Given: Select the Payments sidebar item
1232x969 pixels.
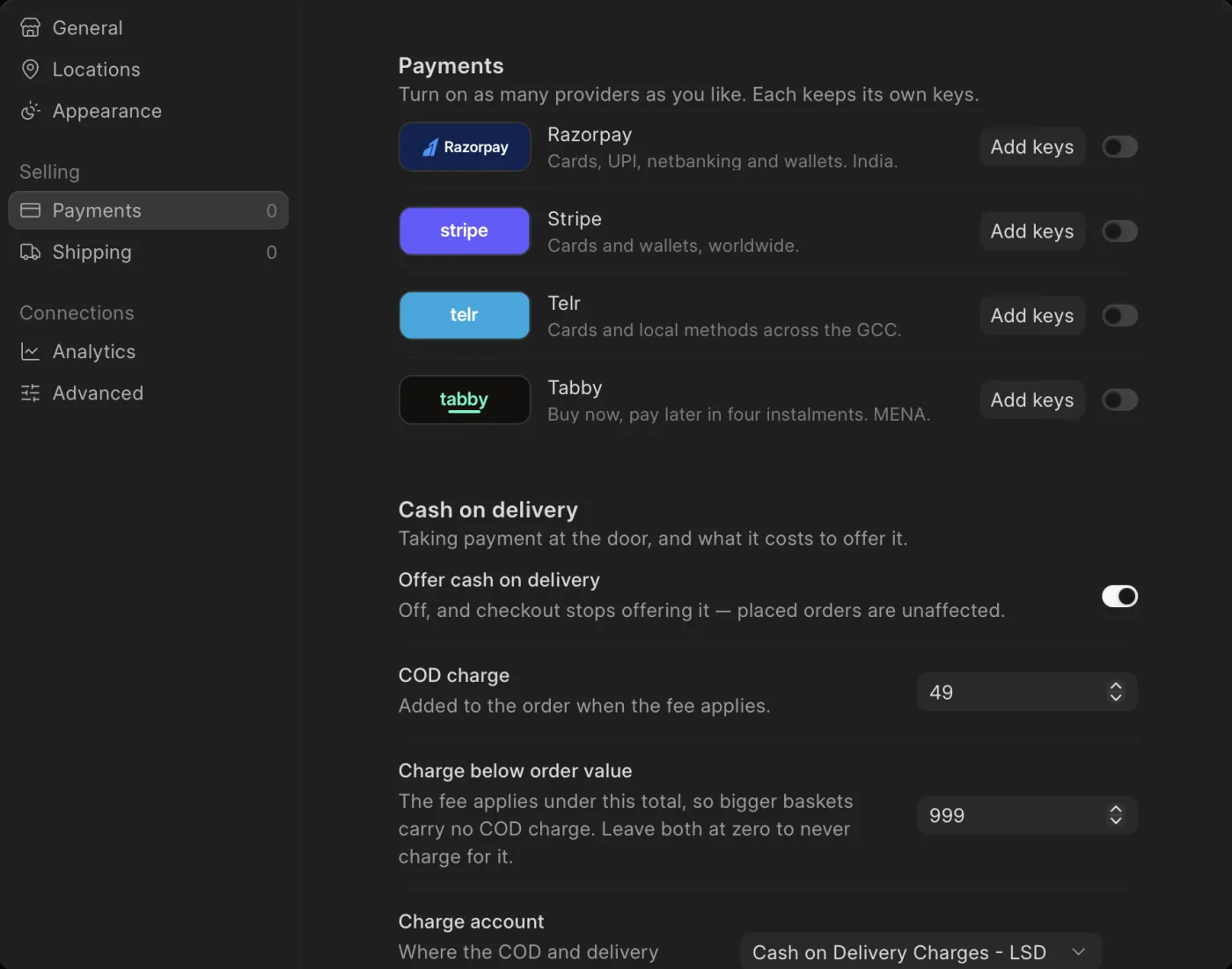Looking at the screenshot, I should click(x=148, y=210).
